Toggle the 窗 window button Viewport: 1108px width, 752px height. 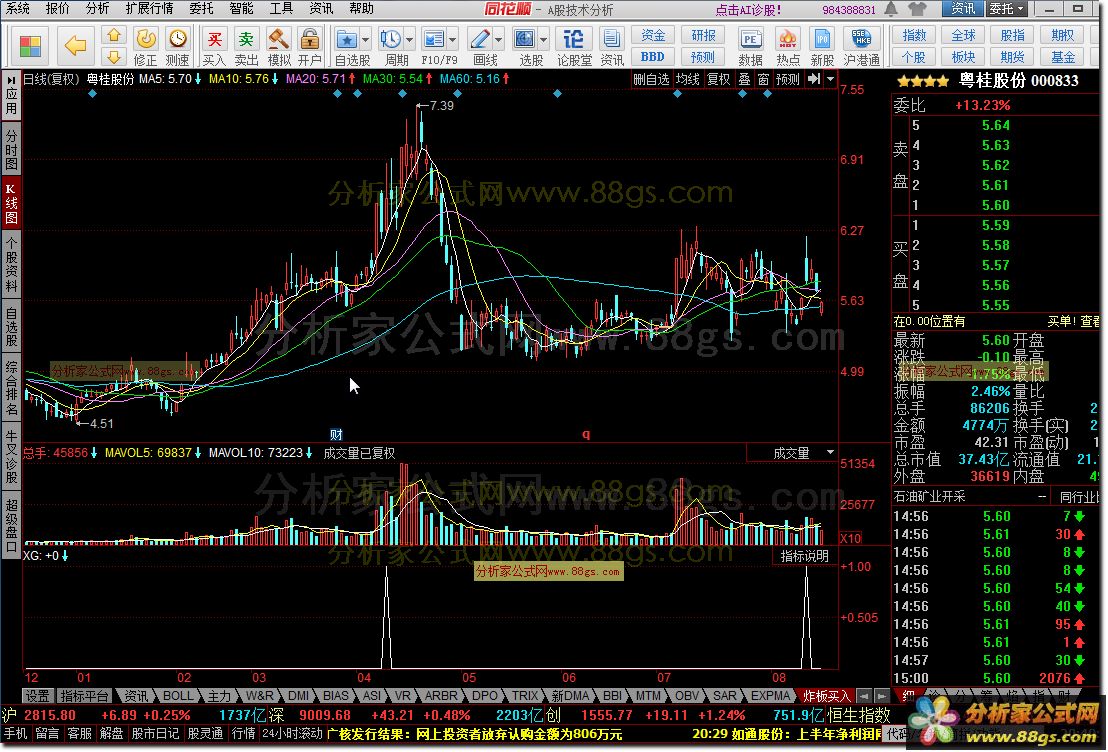763,79
